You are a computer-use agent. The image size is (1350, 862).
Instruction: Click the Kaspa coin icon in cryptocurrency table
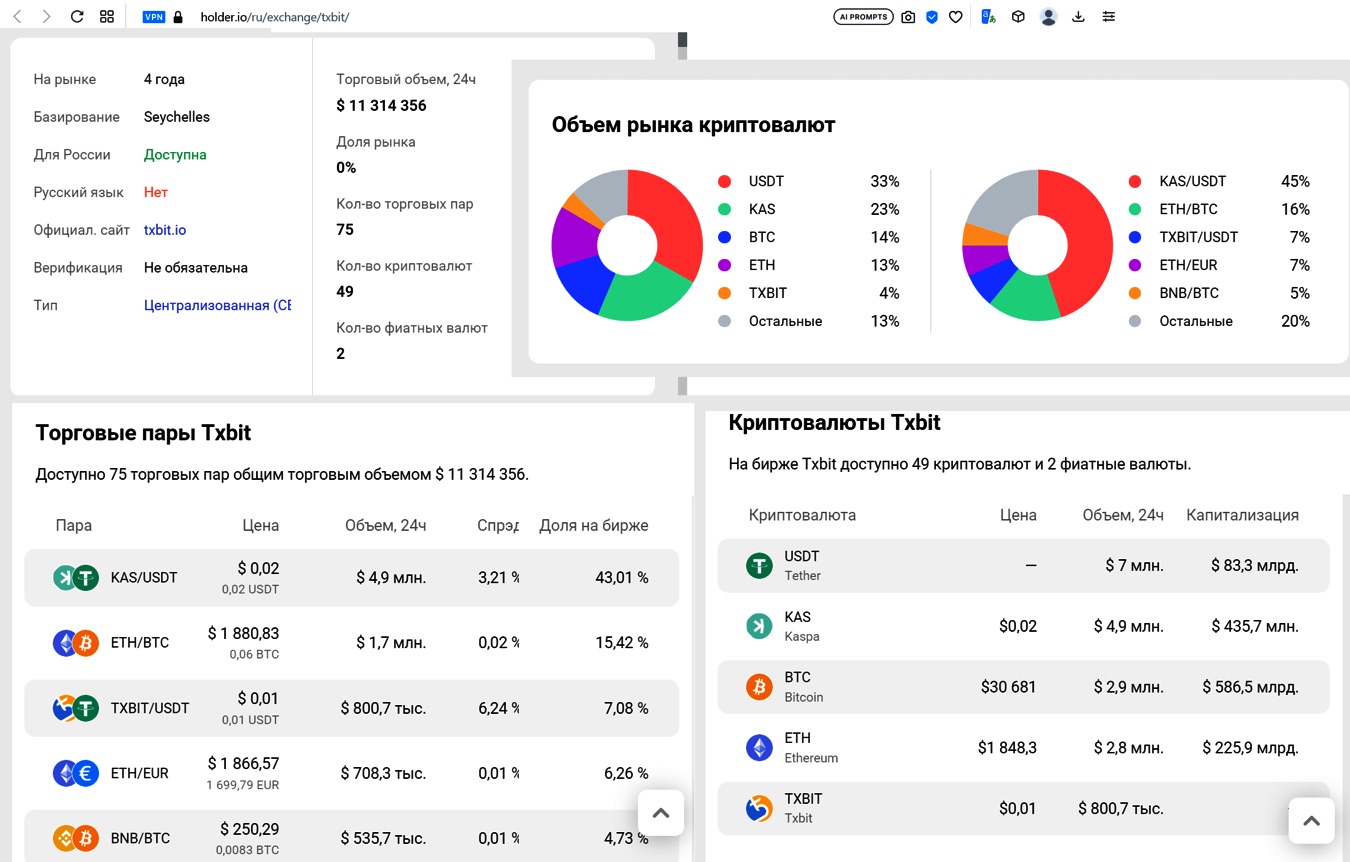click(760, 626)
